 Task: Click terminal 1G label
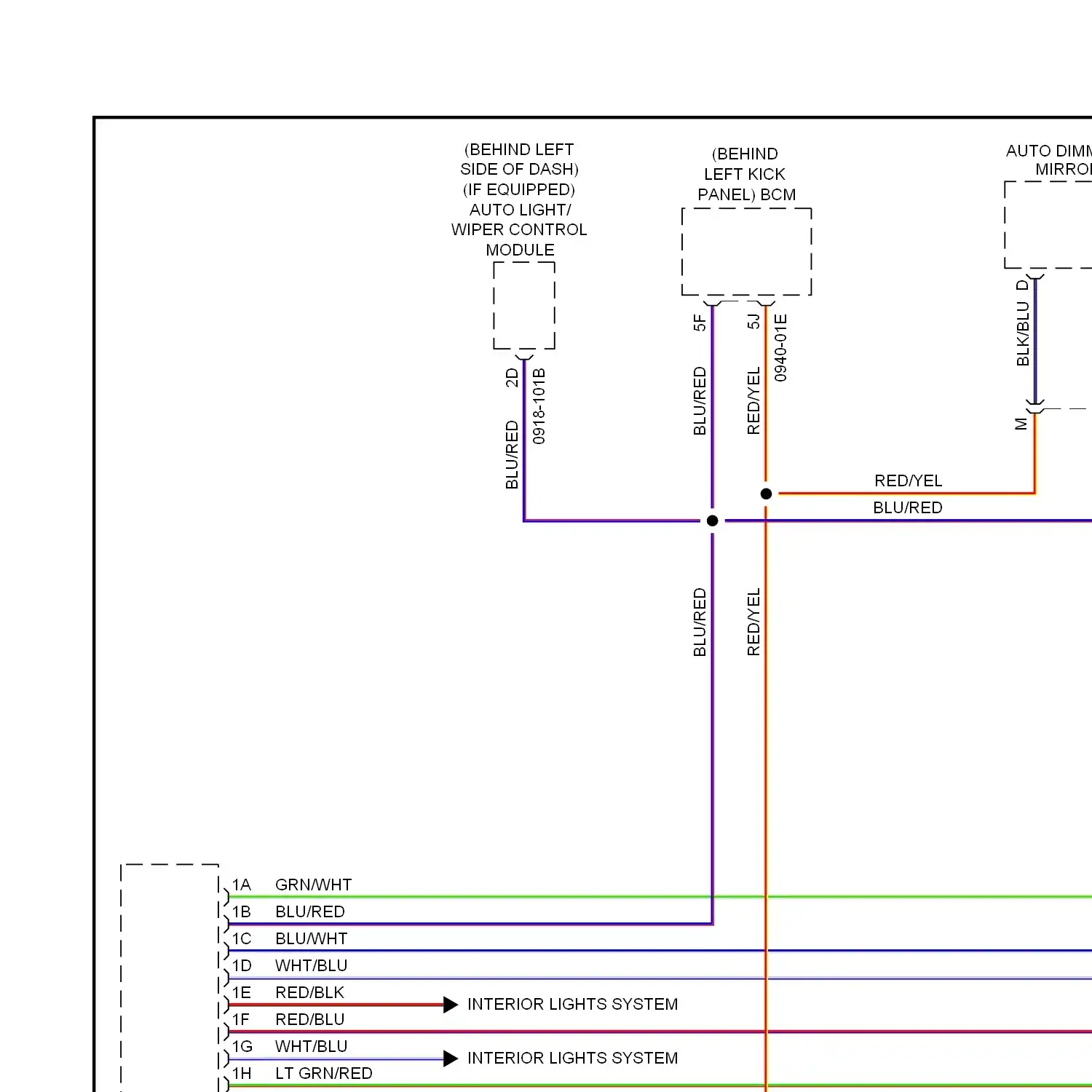[242, 1046]
